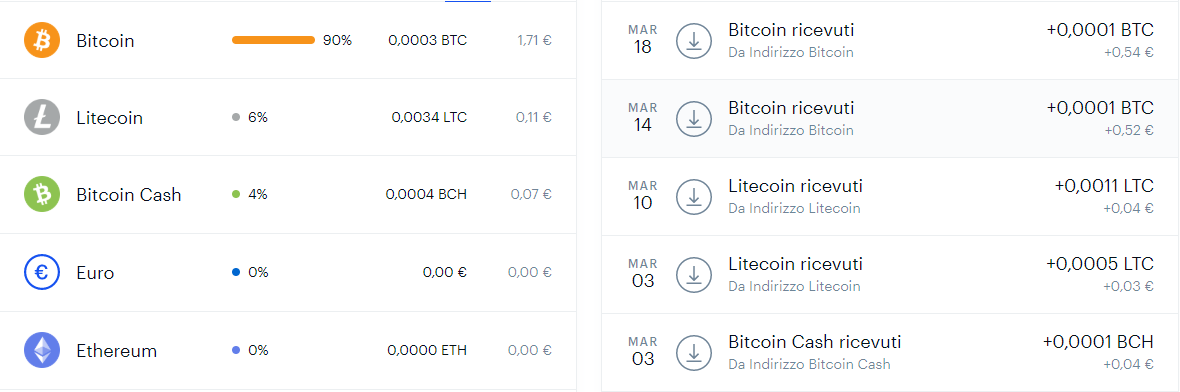Click the orange Bitcoin 90% allocation bar
Viewport: 1180px width, 392px height.
coord(273,40)
